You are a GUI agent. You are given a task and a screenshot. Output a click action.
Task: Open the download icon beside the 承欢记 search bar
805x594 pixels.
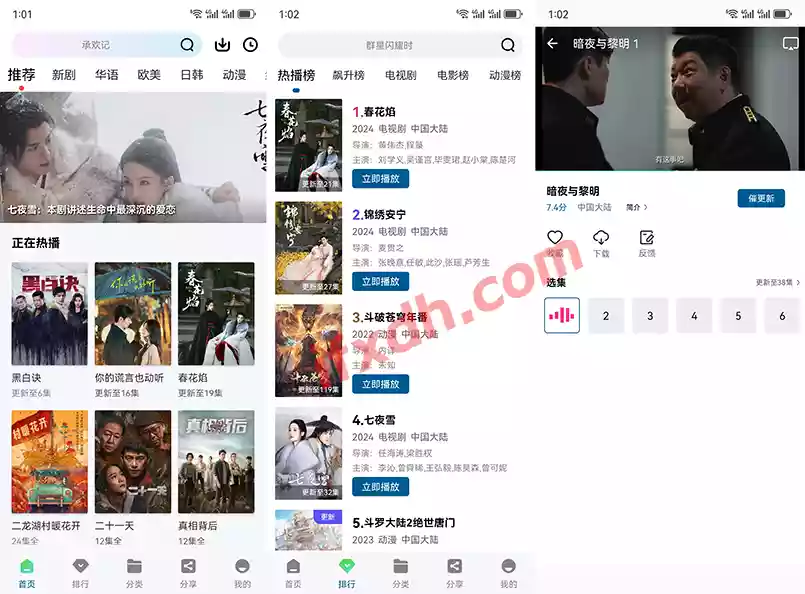pos(223,45)
